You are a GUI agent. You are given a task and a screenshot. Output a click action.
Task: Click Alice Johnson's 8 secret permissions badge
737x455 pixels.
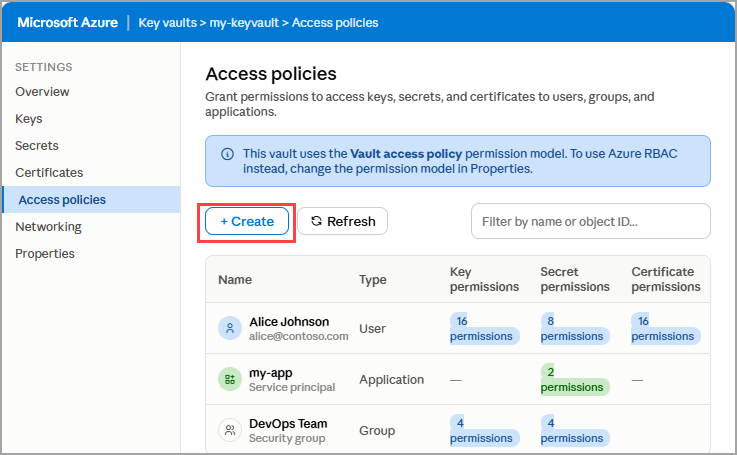575,329
